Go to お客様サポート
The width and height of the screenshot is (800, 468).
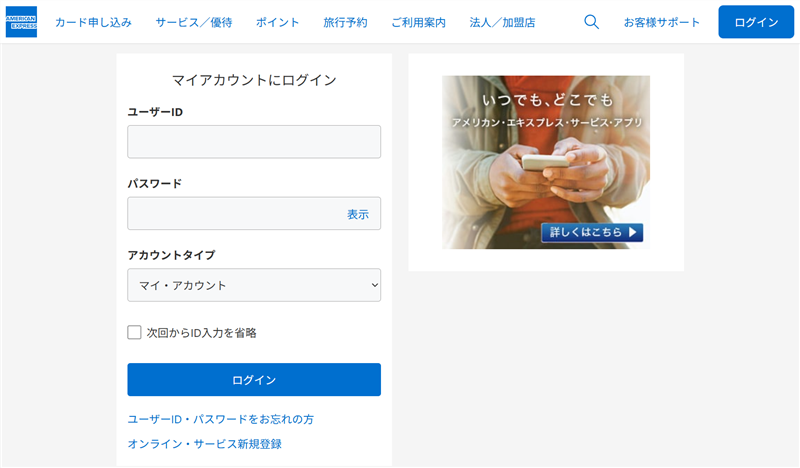pos(662,22)
